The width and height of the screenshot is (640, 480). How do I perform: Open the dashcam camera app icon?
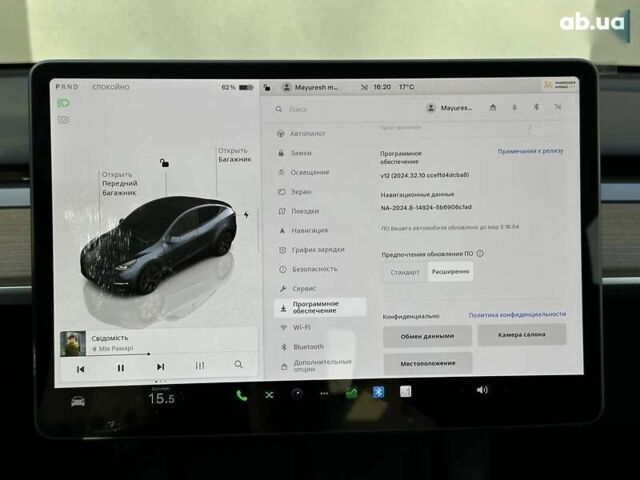point(297,394)
